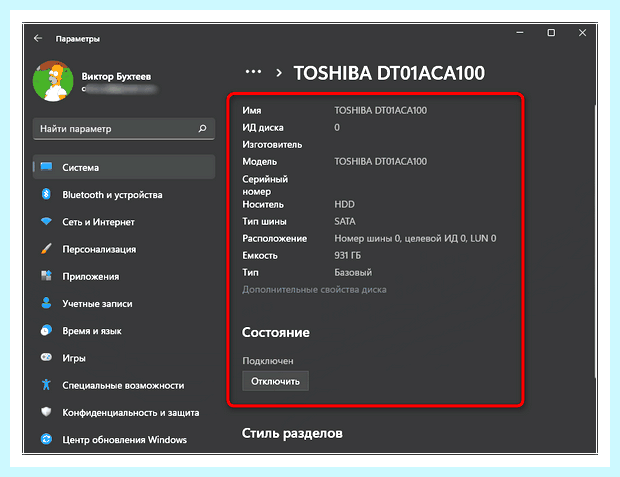Click the paintbrush Персонализация icon
The height and width of the screenshot is (477, 620).
click(x=46, y=249)
